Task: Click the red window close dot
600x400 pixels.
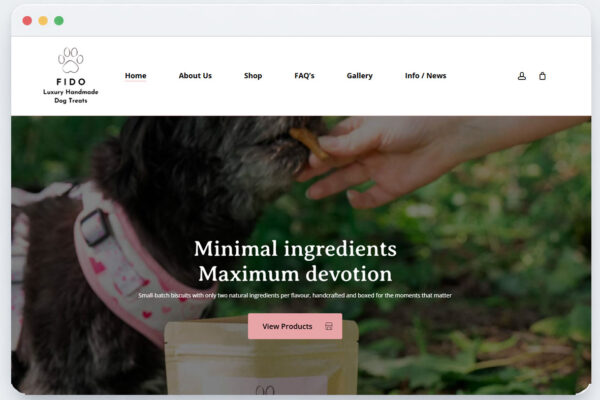Action: click(27, 20)
